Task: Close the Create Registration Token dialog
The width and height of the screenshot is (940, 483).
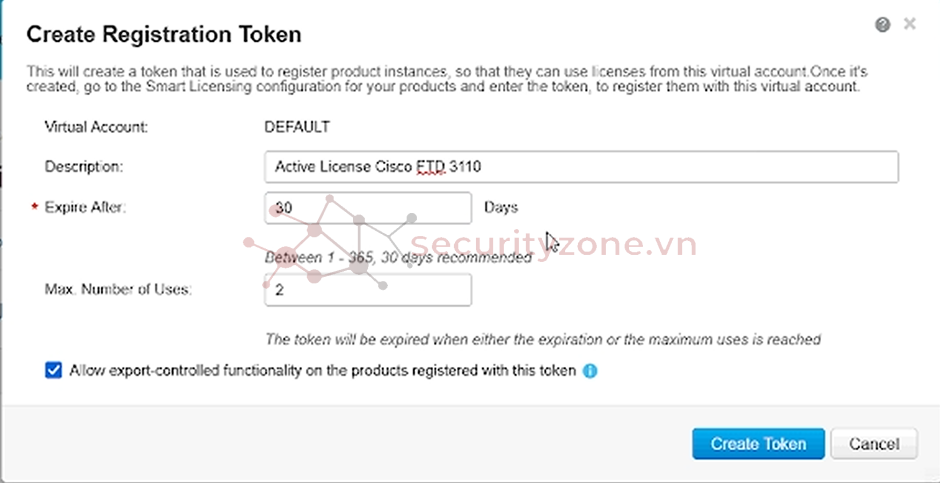Action: click(x=909, y=24)
